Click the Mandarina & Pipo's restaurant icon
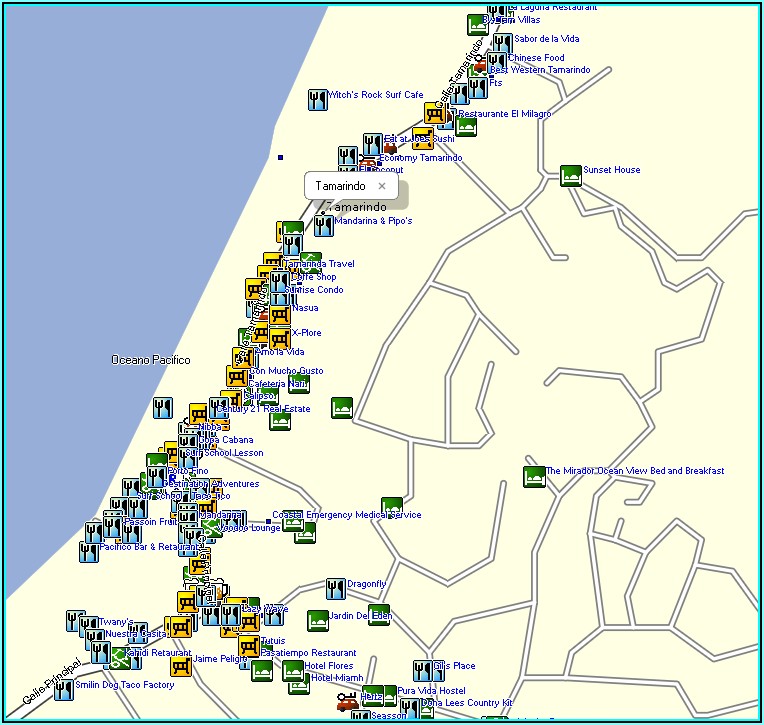This screenshot has width=764, height=725. pos(323,225)
